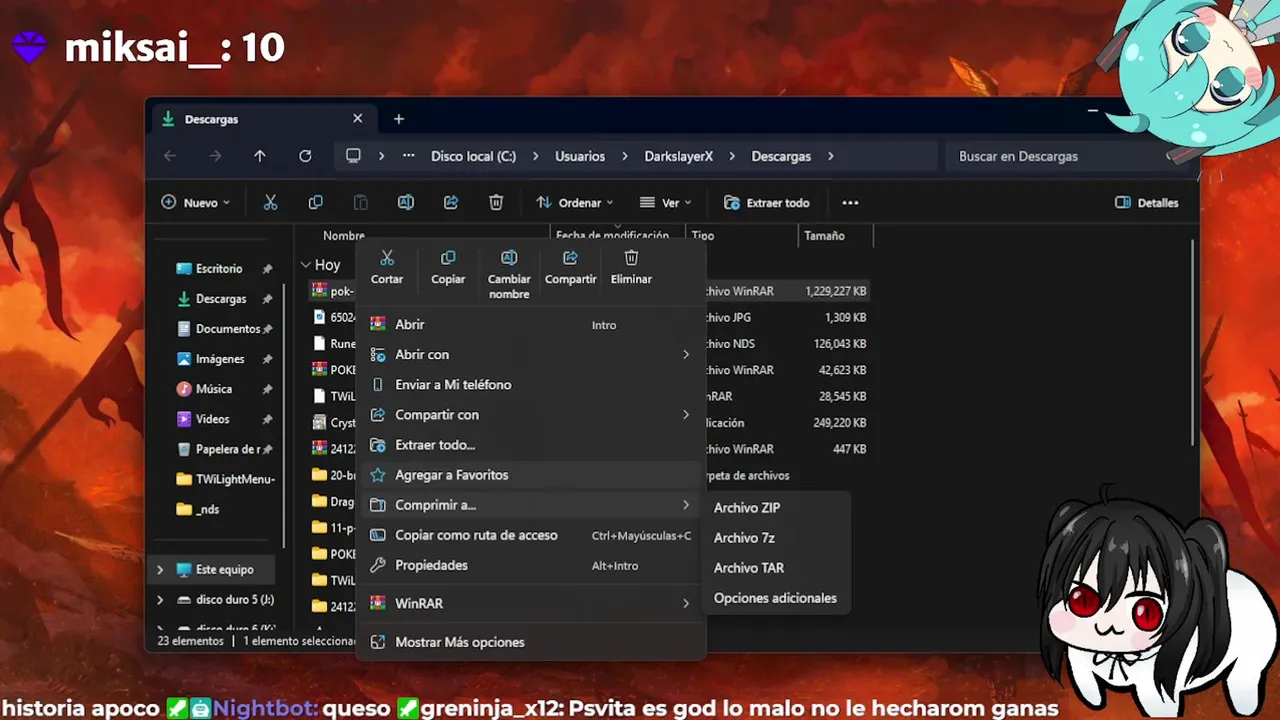Expand the WinRAR submenu arrow
The height and width of the screenshot is (720, 1280).
pyautogui.click(x=686, y=604)
